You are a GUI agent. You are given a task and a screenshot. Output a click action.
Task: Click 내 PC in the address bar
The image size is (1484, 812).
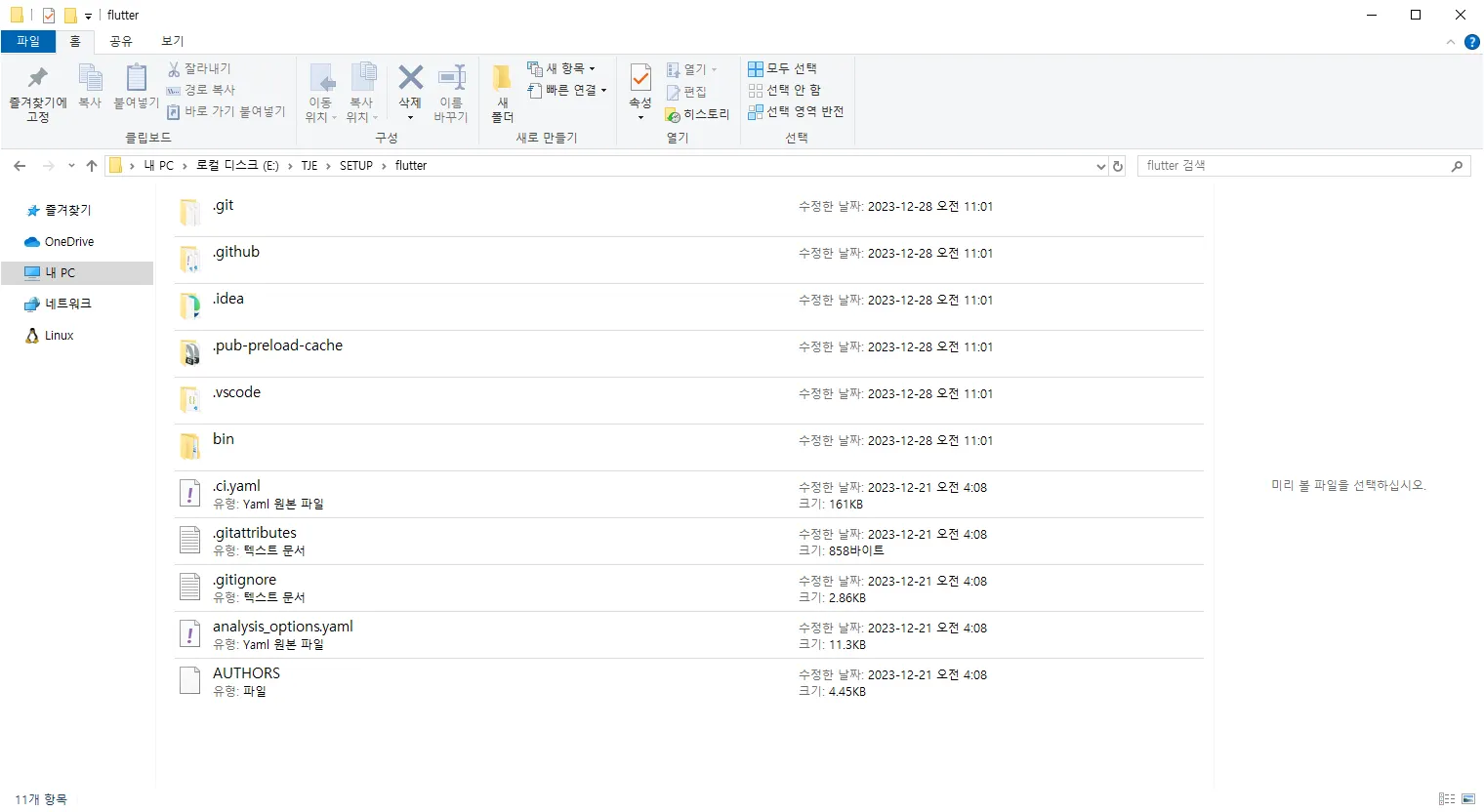[159, 166]
